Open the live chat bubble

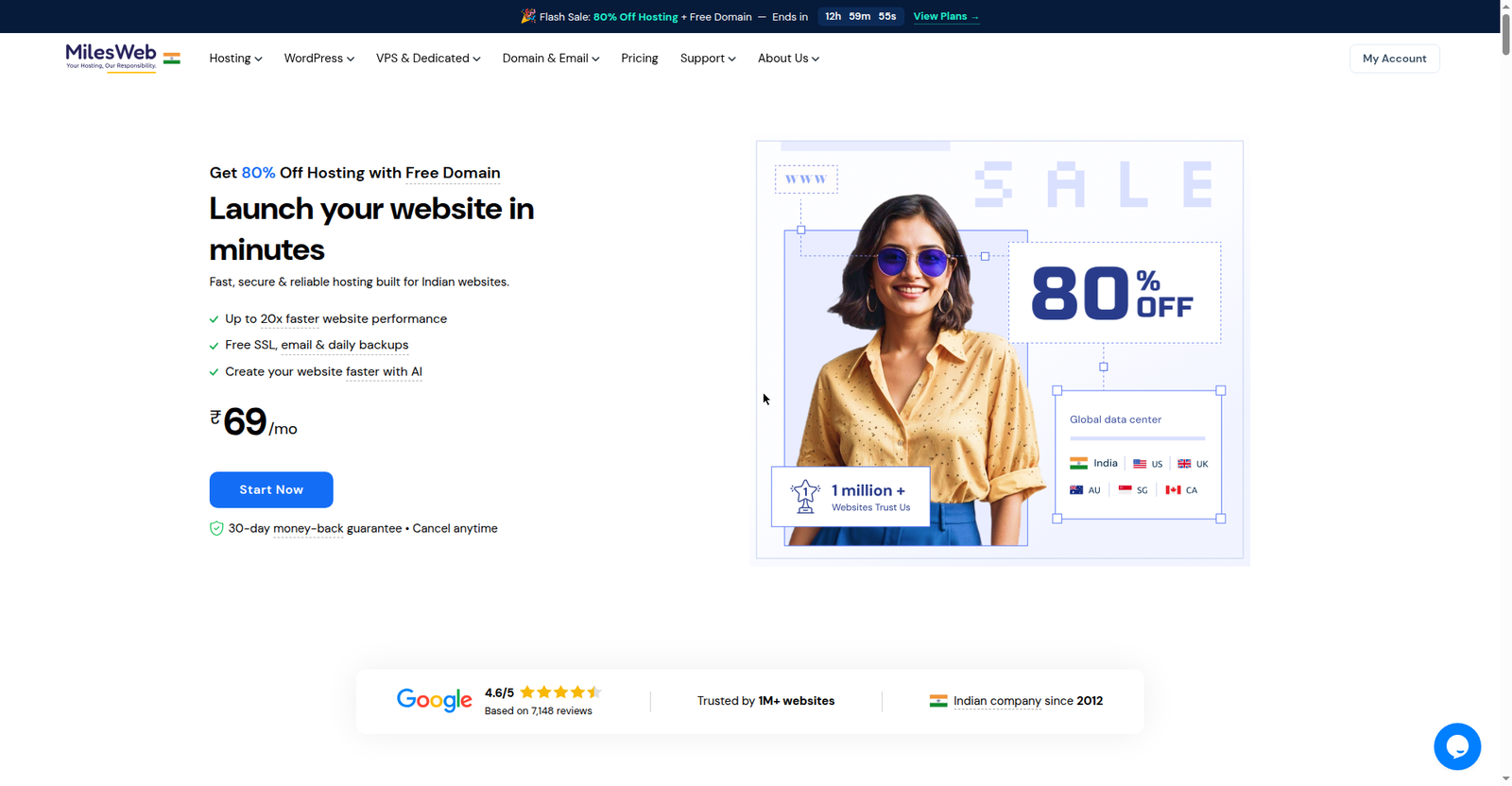[1456, 746]
